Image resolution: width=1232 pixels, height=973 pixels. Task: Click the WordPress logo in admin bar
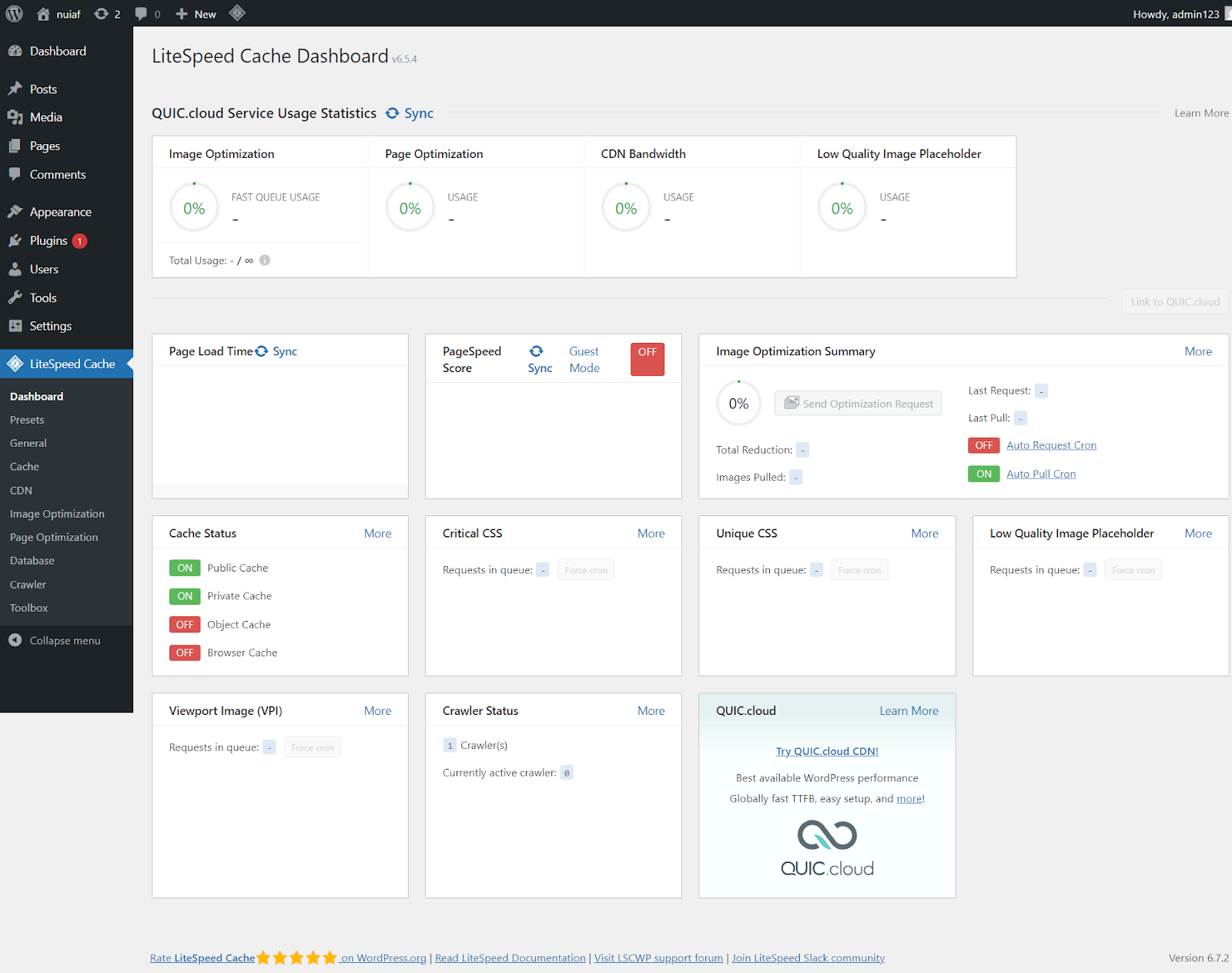(15, 14)
